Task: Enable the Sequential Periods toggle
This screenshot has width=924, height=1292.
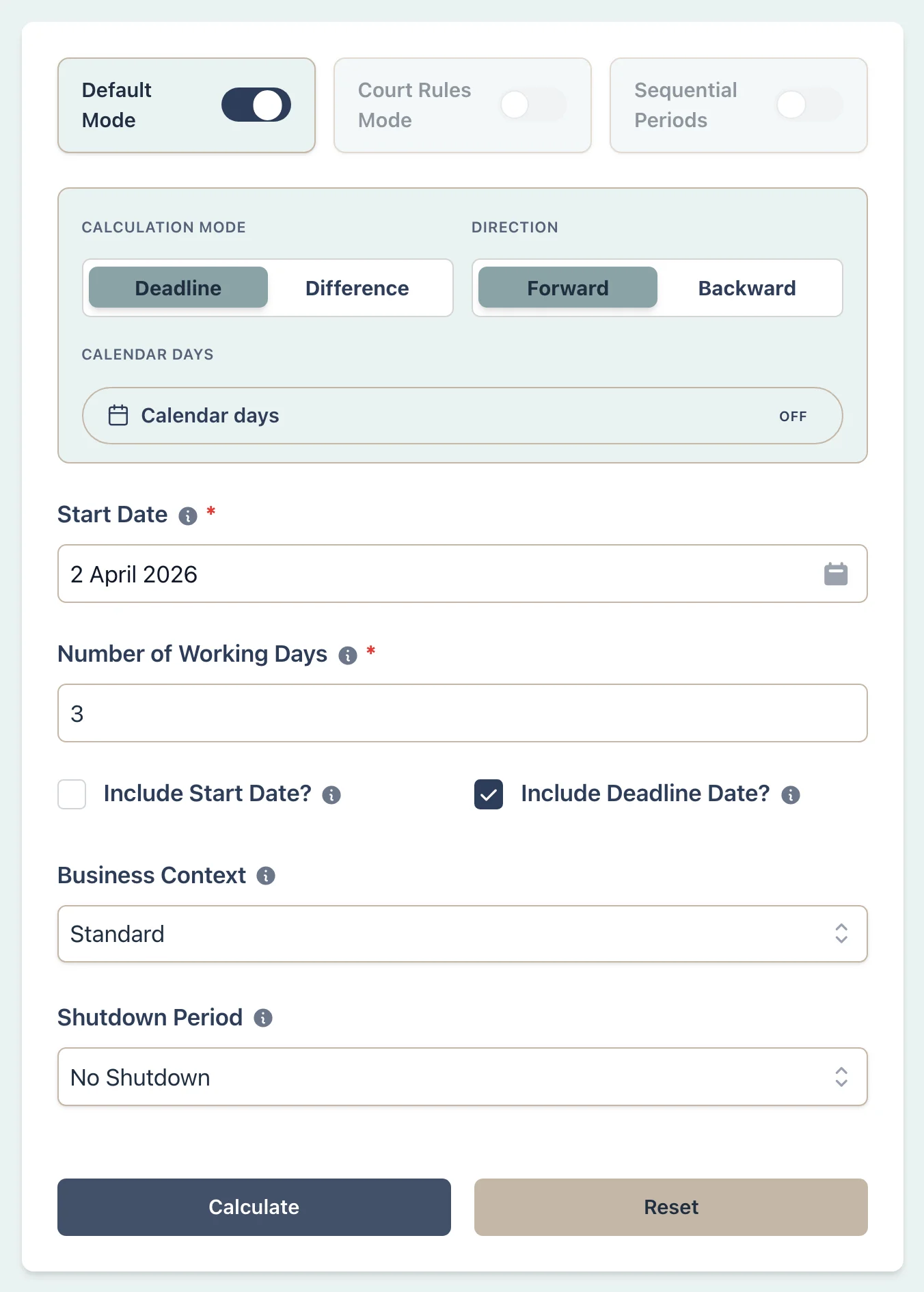Action: [809, 104]
